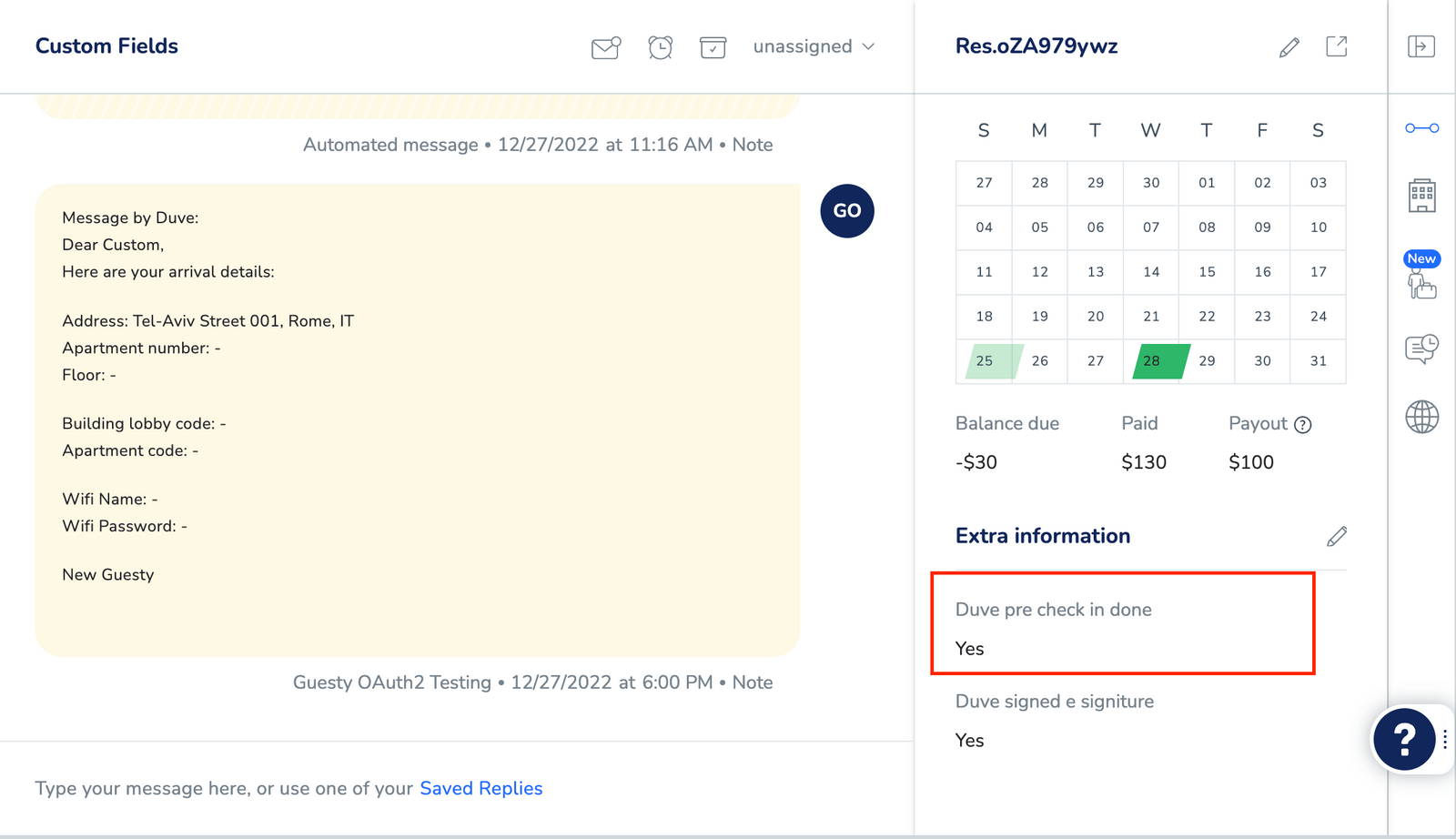Edit reservation Res.oZA979ywz with pencil icon
Image resolution: width=1456 pixels, height=839 pixels.
(1289, 46)
